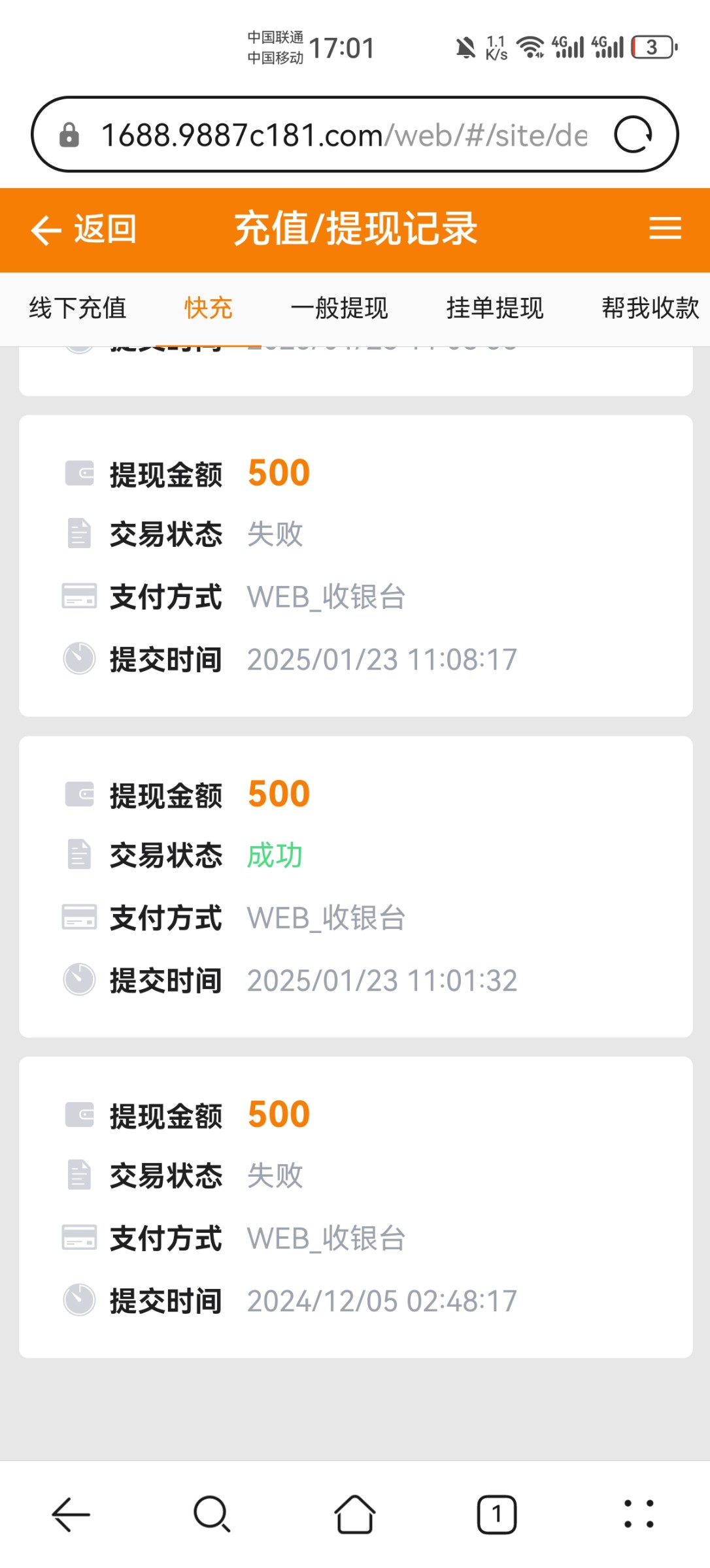Open the 帮我收款 tab

coord(650,308)
